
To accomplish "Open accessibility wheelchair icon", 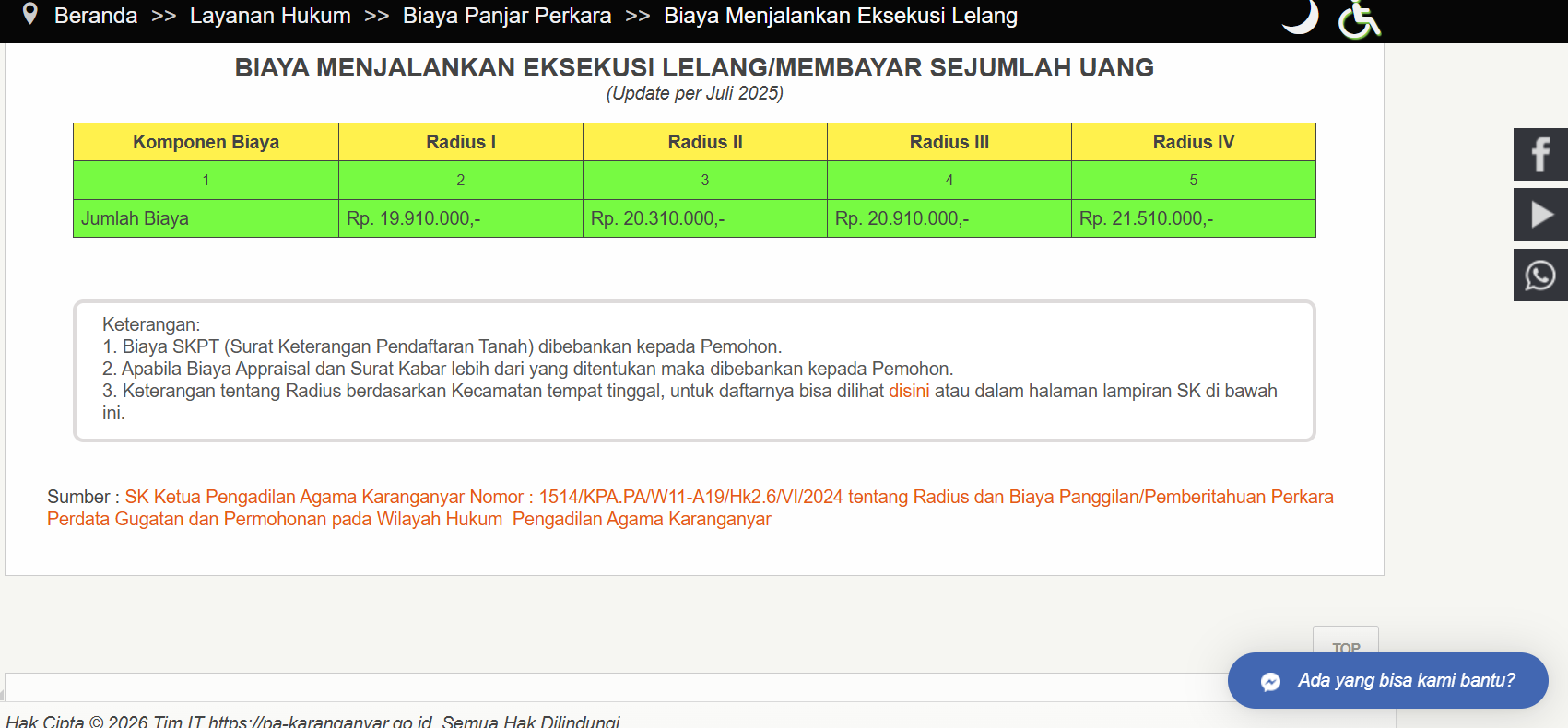I will [1360, 19].
